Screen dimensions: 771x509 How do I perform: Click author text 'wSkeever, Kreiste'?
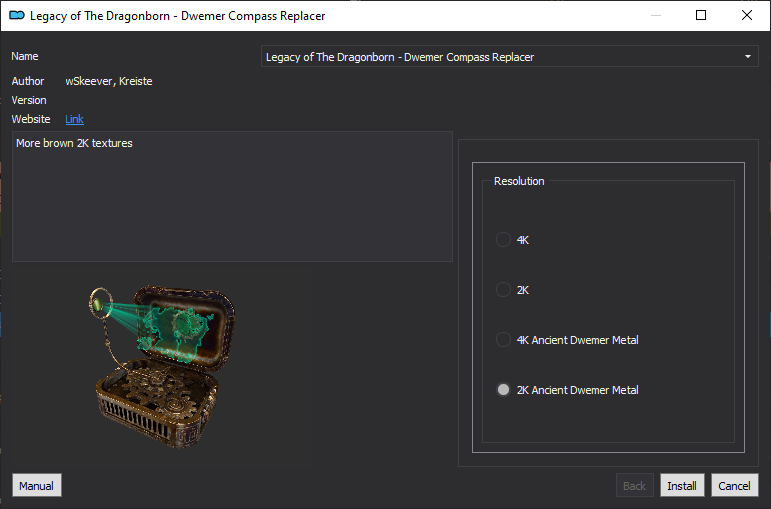(109, 81)
